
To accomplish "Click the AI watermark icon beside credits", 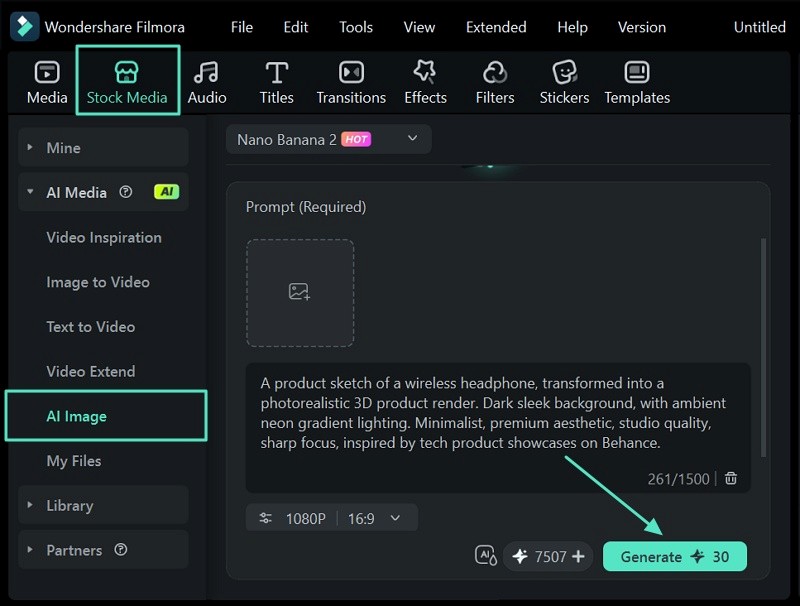I will [486, 557].
